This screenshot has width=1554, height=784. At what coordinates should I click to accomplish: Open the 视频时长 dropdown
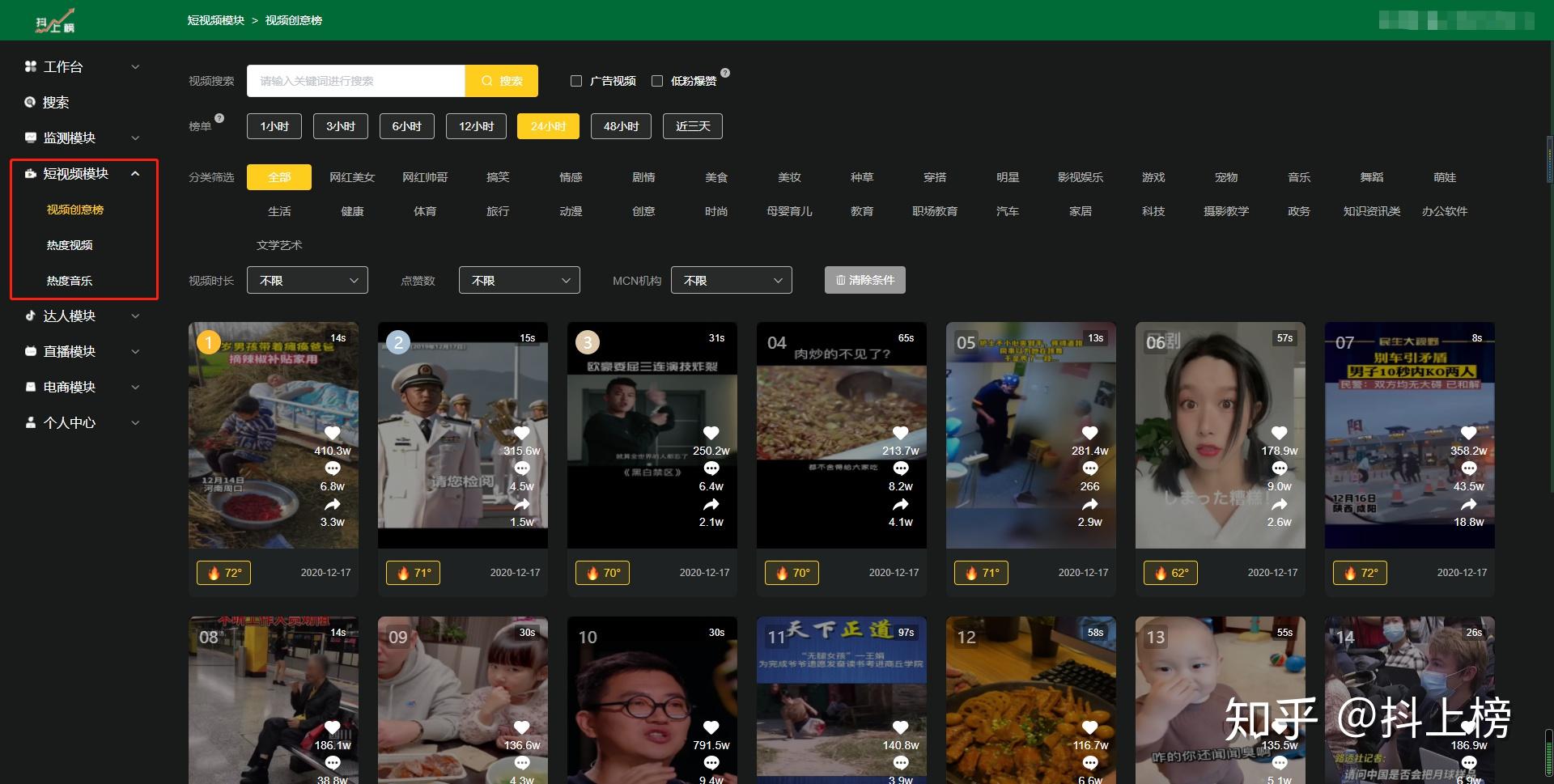(308, 280)
